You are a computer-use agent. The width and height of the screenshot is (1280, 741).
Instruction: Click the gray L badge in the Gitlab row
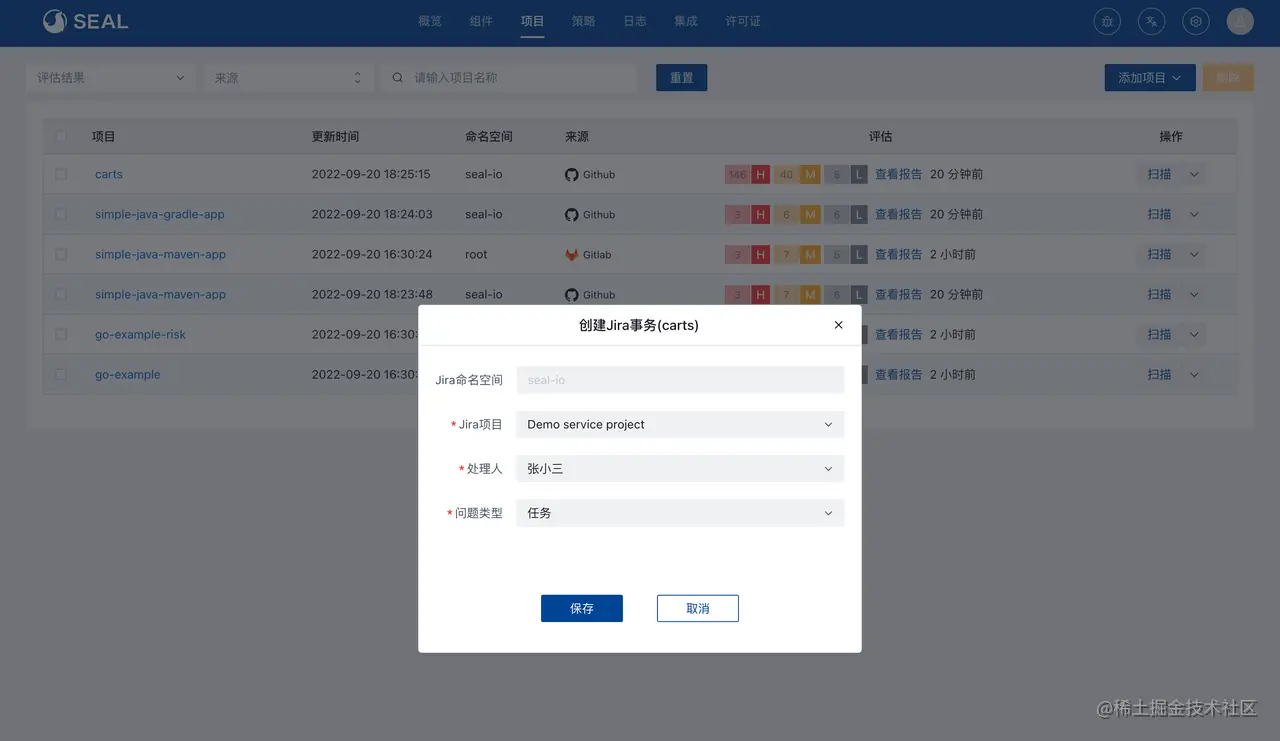point(859,254)
